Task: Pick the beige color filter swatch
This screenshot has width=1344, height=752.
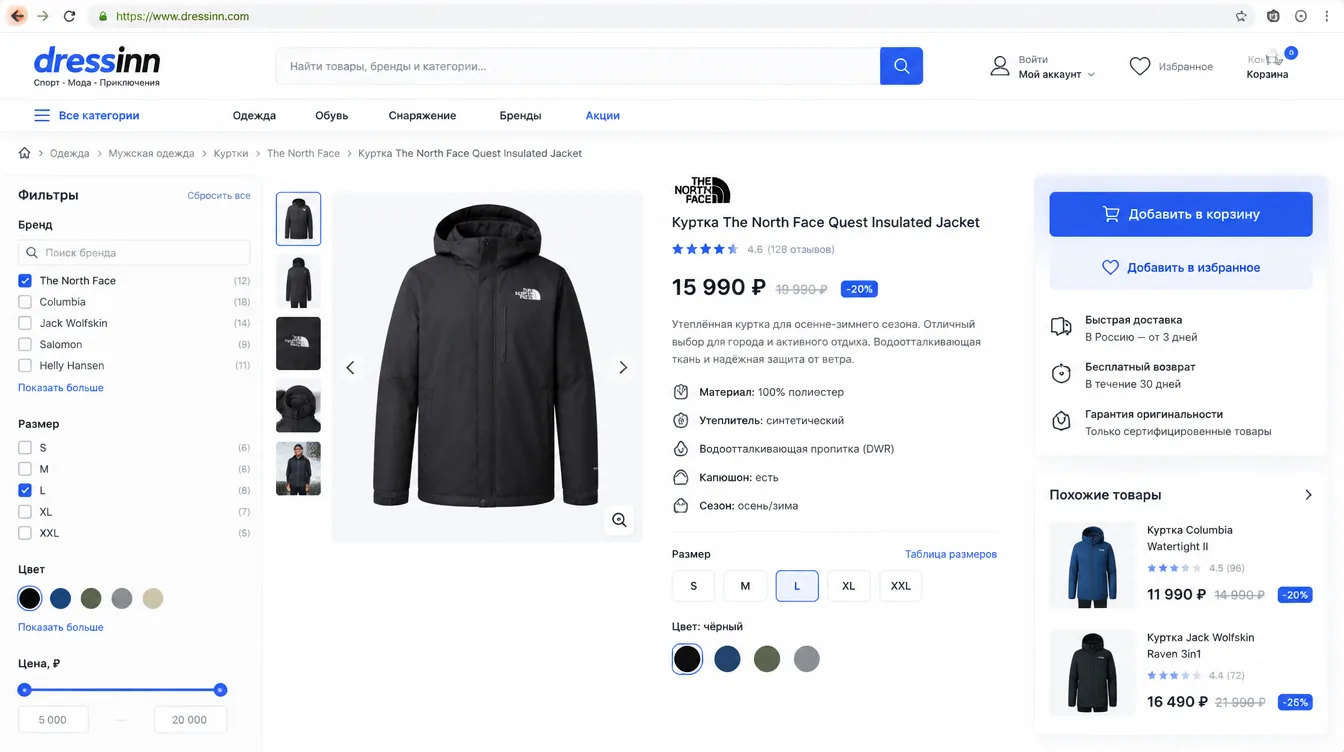Action: click(x=152, y=599)
